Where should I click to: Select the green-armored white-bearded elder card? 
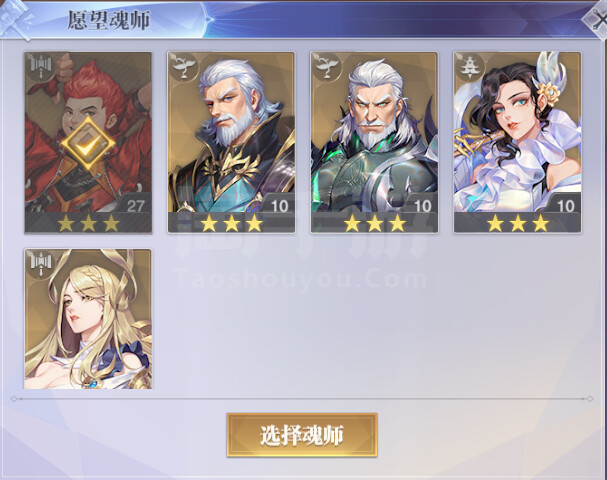click(x=374, y=142)
